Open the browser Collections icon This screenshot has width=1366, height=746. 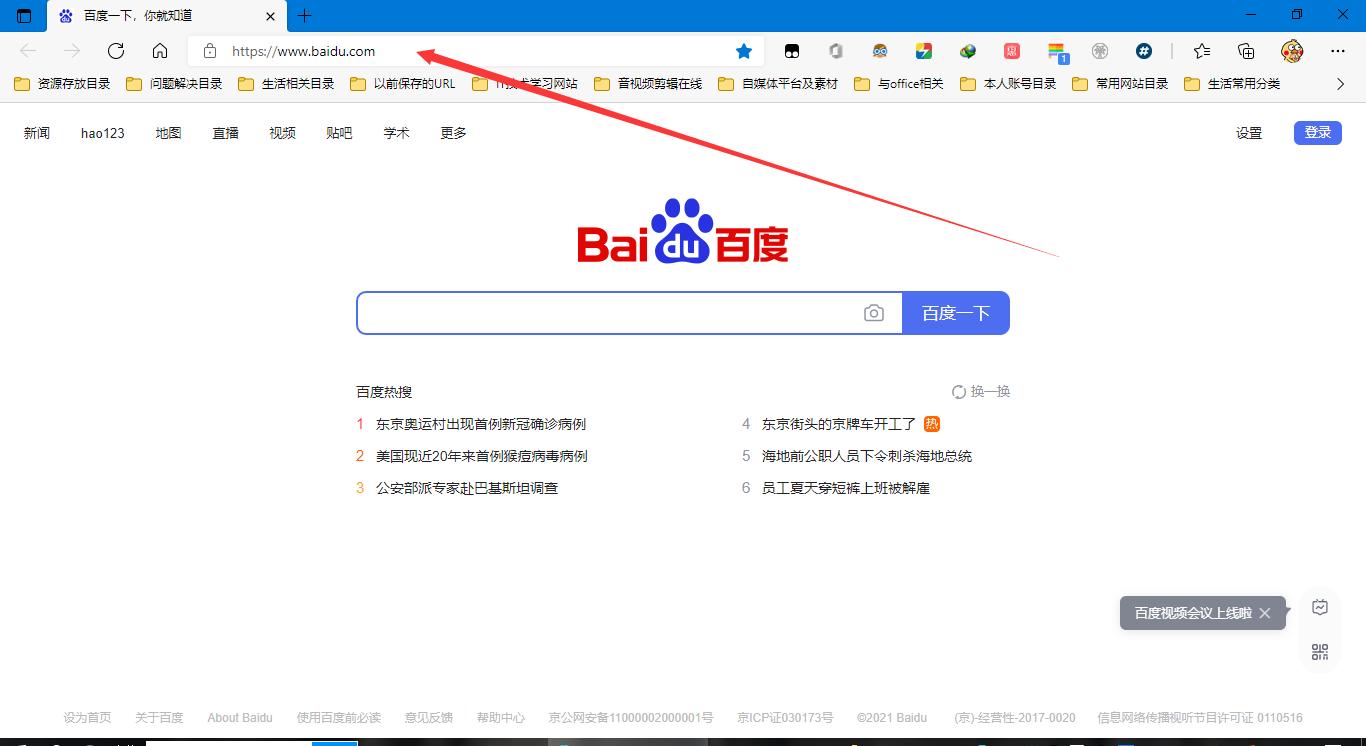pyautogui.click(x=1246, y=50)
